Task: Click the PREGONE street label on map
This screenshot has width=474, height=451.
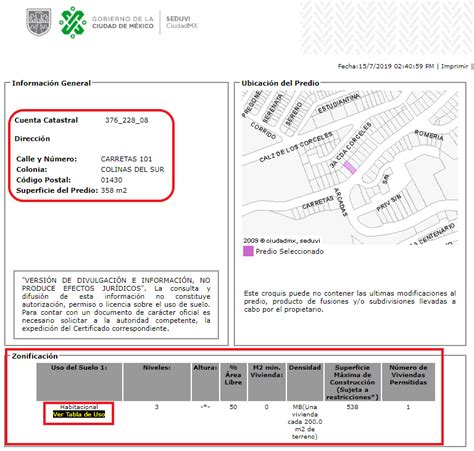Action: pos(252,104)
